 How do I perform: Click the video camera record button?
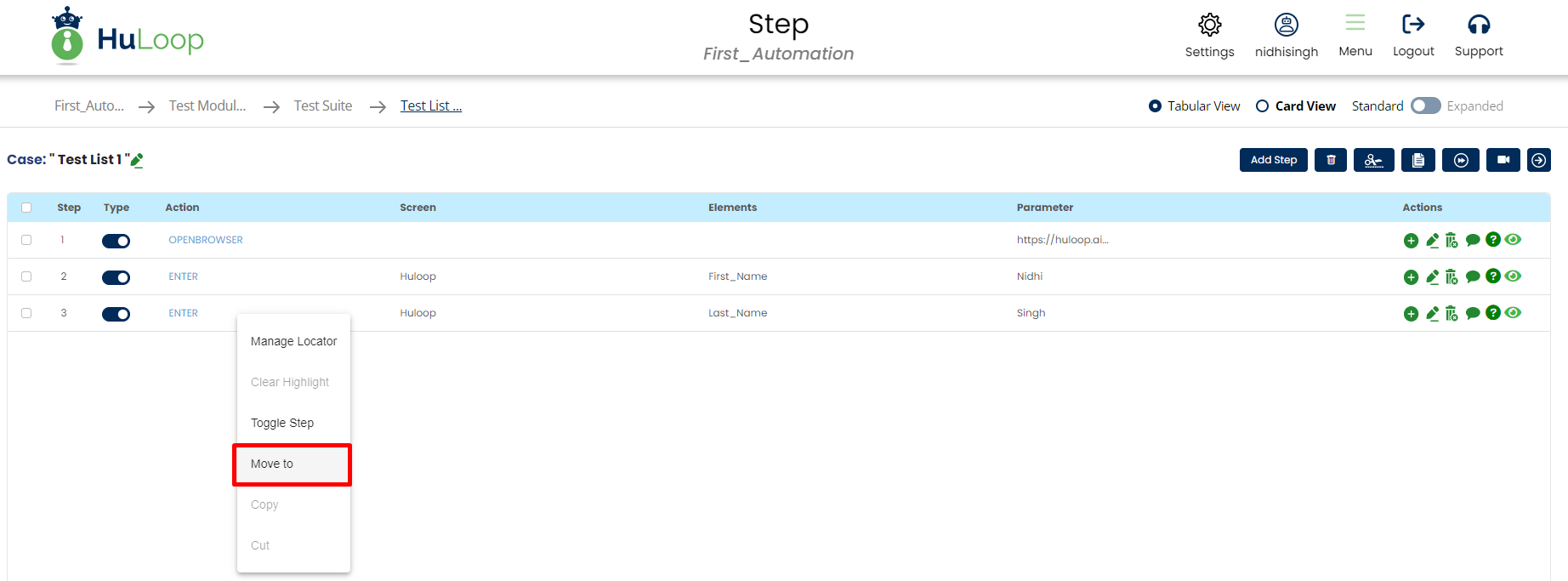pyautogui.click(x=1503, y=160)
